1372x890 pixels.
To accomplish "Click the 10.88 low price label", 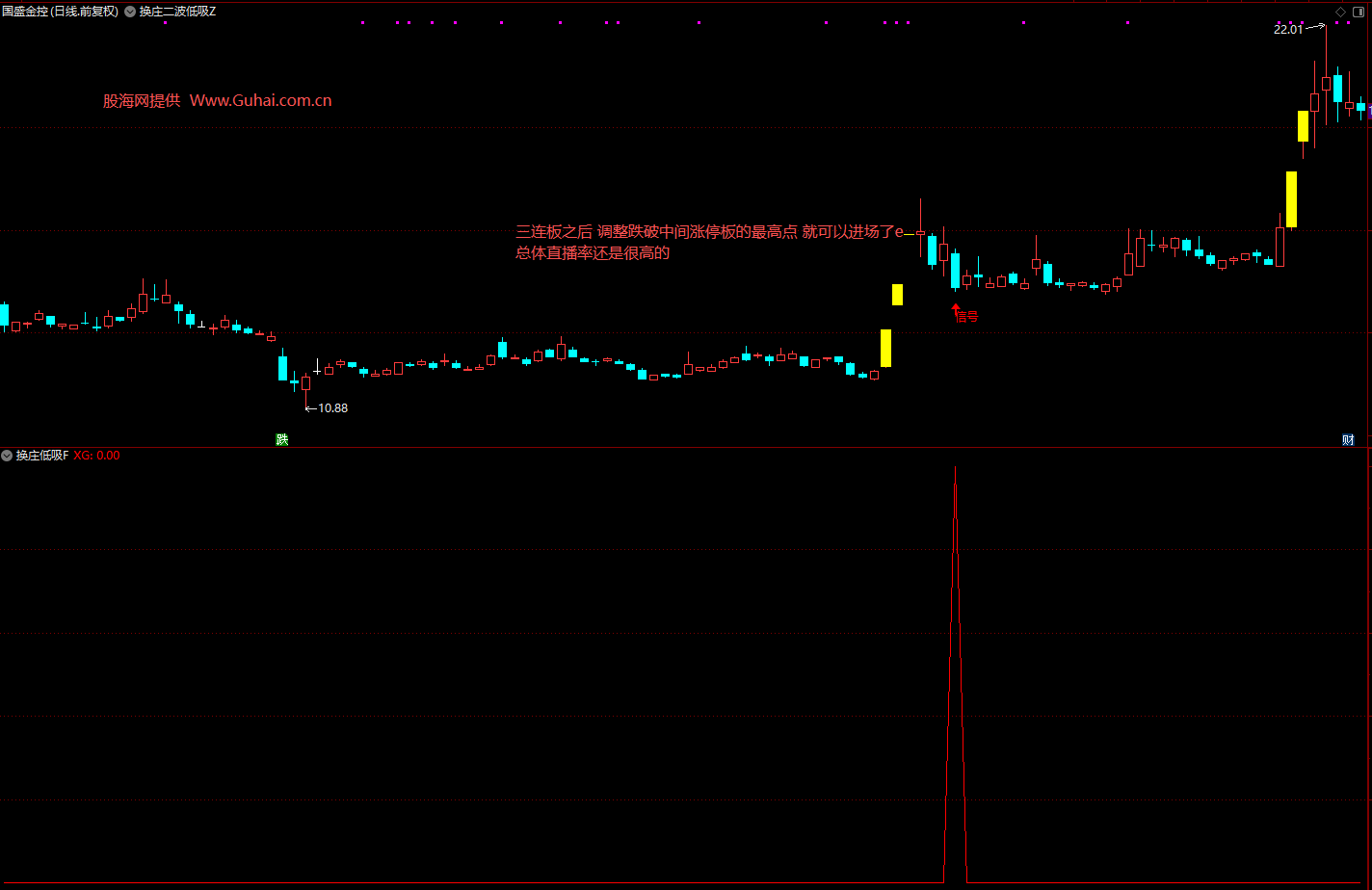I will pyautogui.click(x=332, y=408).
